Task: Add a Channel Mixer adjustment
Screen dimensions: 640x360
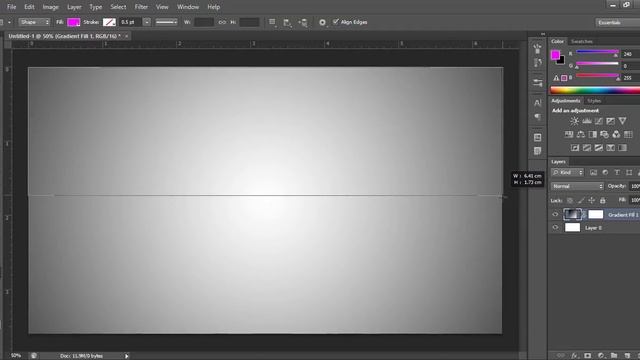Action: (x=616, y=134)
